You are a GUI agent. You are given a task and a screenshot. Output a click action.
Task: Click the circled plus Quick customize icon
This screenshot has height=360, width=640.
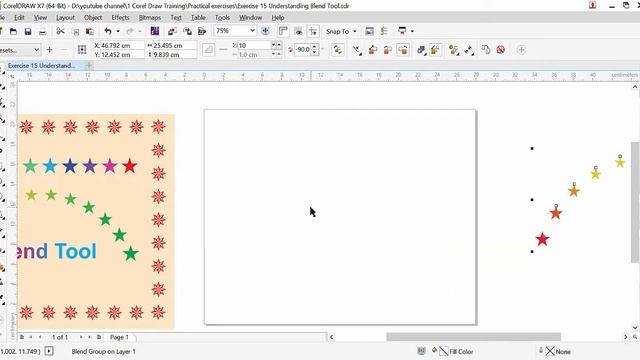click(x=521, y=50)
